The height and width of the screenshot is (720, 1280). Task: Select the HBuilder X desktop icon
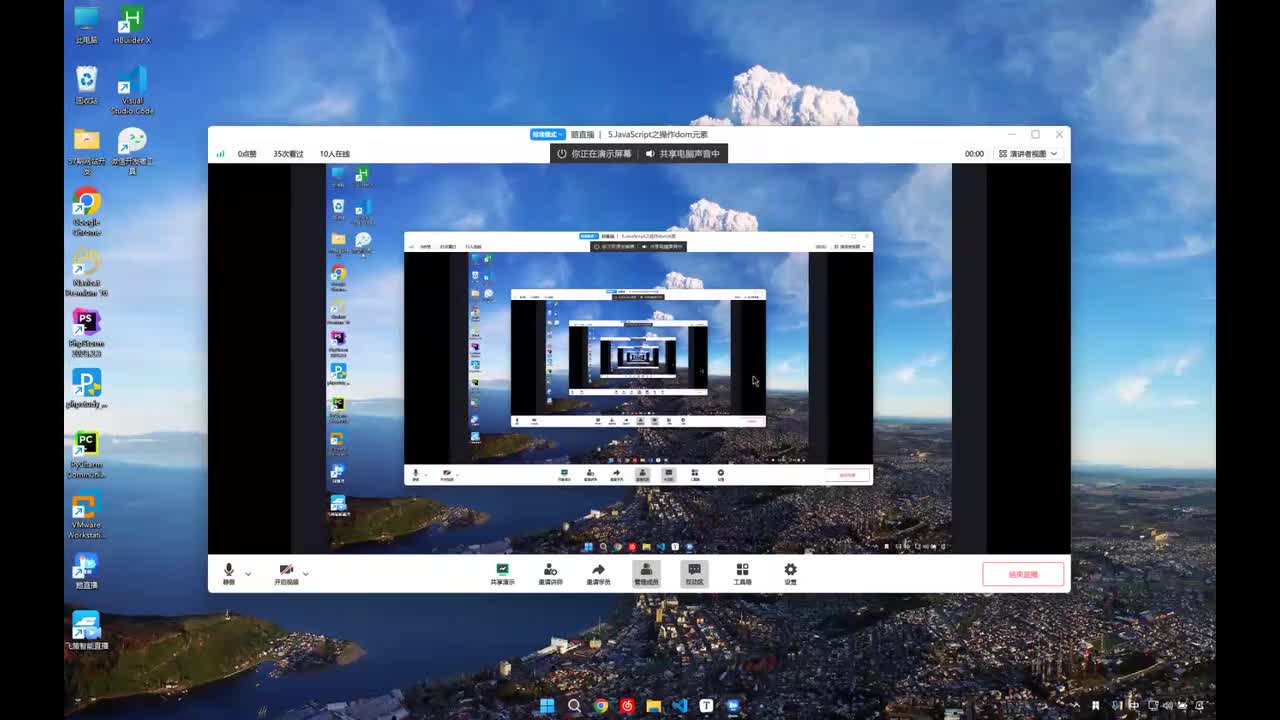[132, 26]
